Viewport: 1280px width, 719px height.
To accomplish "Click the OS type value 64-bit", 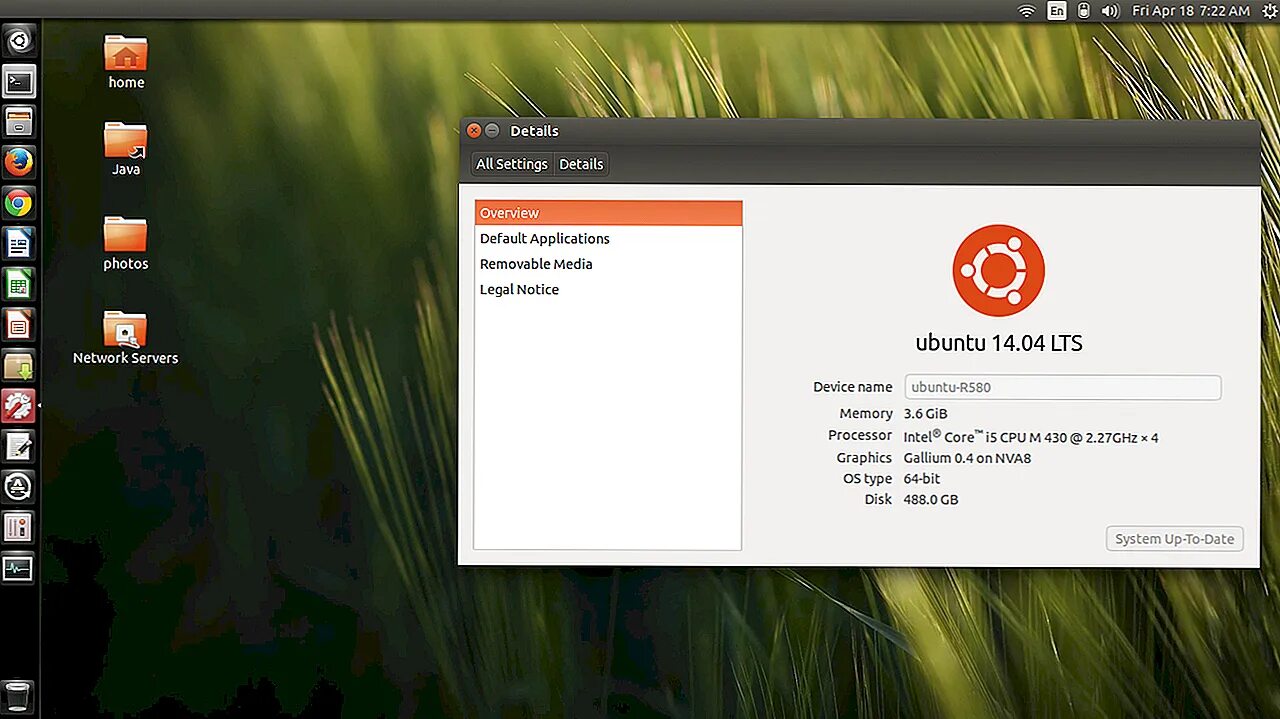I will point(922,479).
